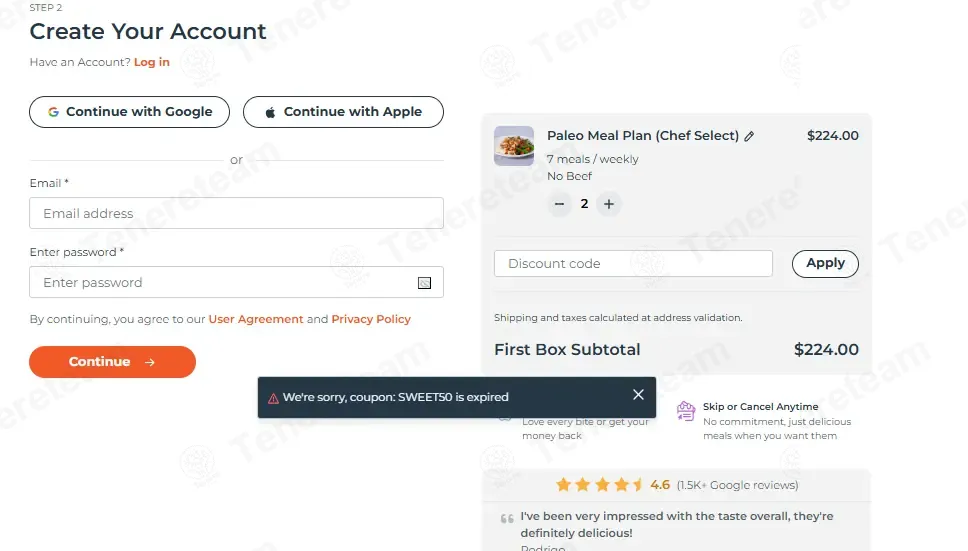Click the warning triangle icon in alert
Screen dimensions: 968x551
coord(273,399)
